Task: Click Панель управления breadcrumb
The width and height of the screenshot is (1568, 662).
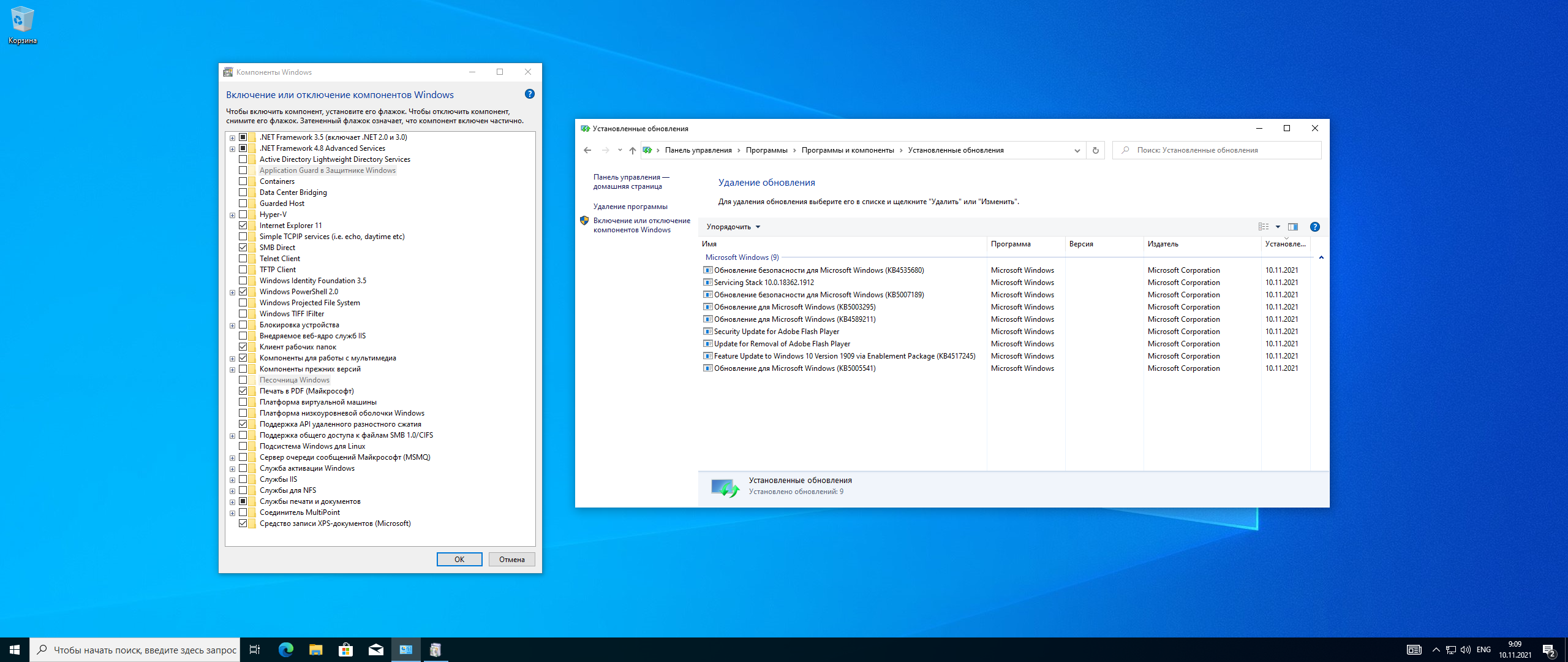Action: pyautogui.click(x=698, y=150)
